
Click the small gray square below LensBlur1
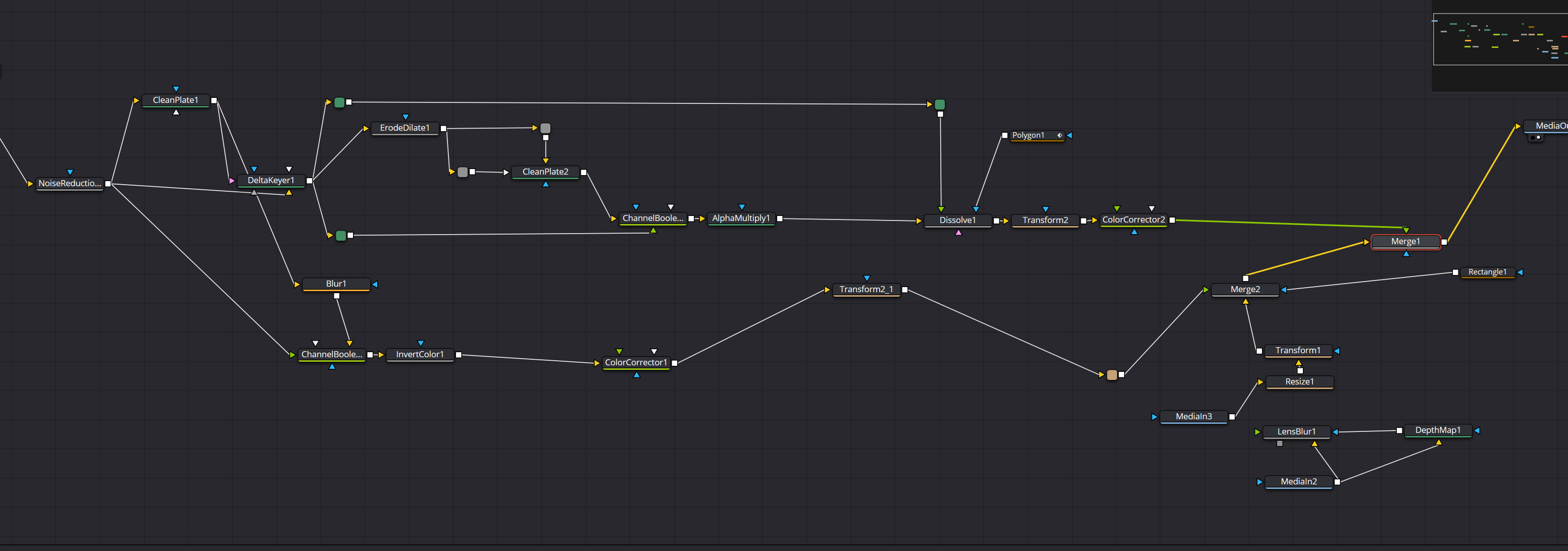pos(1280,444)
